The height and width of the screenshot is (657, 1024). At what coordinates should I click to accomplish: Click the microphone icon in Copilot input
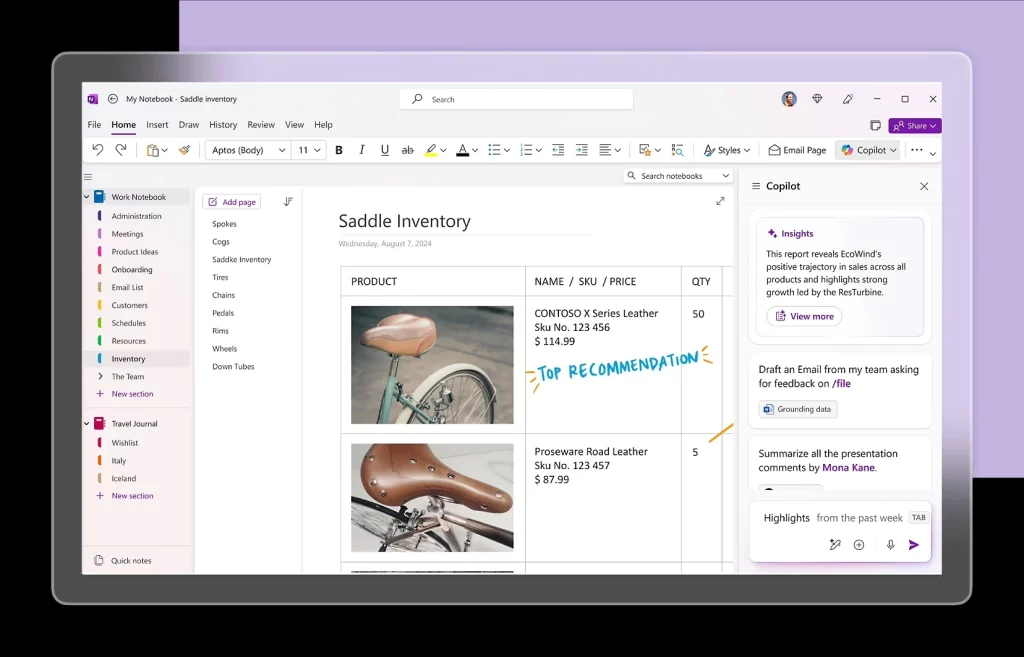890,544
